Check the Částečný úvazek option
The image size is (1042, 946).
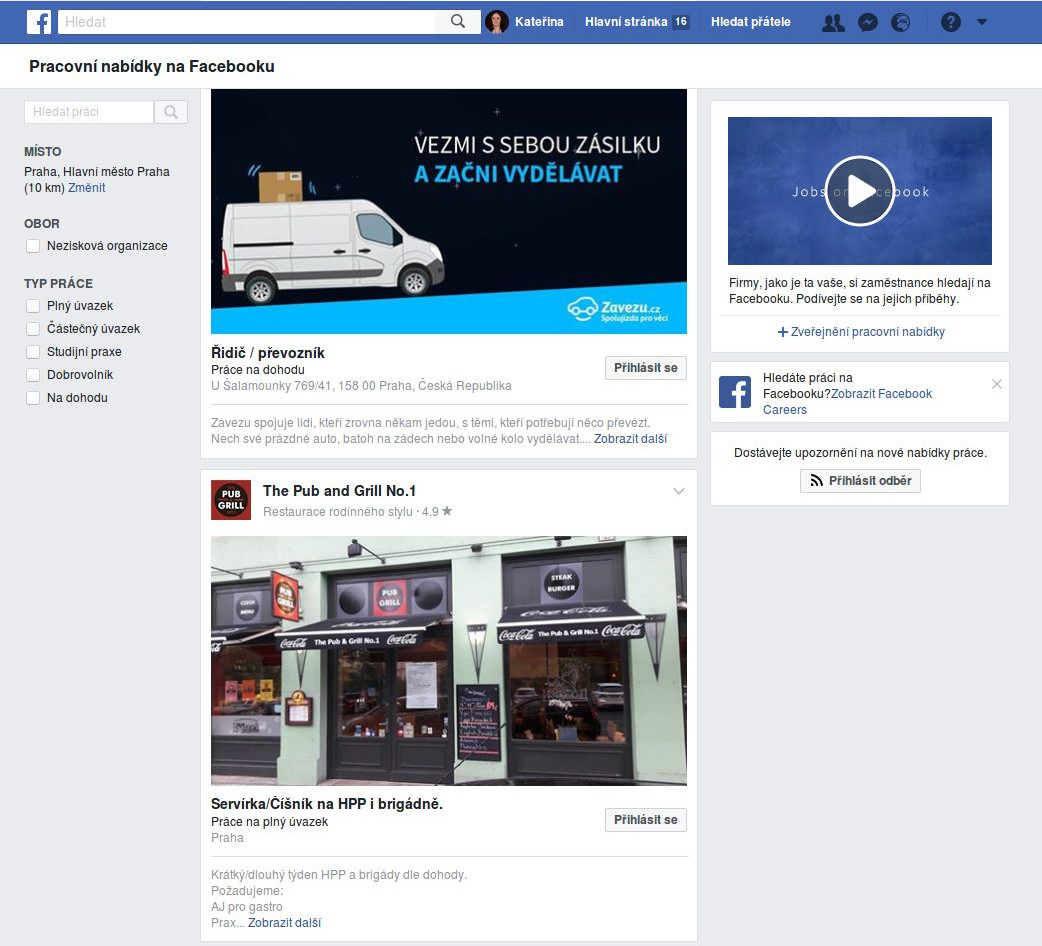[33, 329]
